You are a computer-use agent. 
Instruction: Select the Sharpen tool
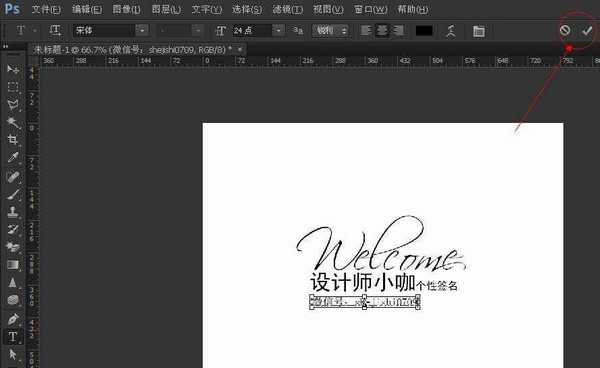pyautogui.click(x=13, y=282)
